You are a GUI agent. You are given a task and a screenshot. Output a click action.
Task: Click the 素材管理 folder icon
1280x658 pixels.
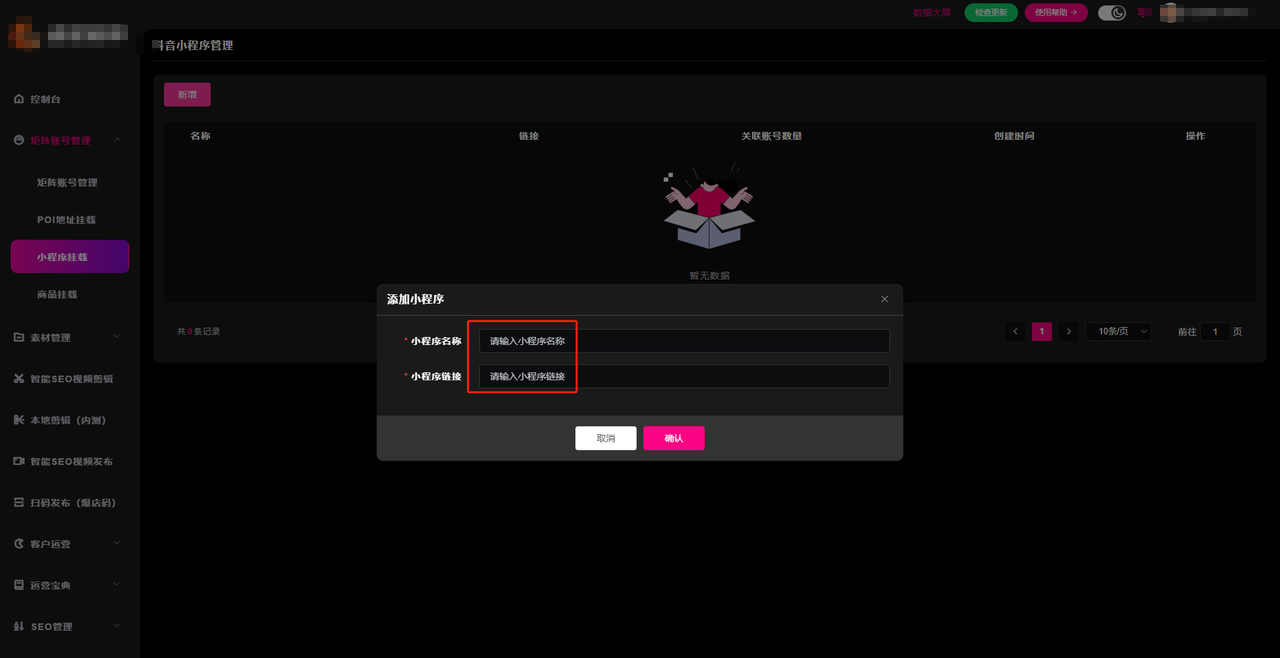point(19,338)
